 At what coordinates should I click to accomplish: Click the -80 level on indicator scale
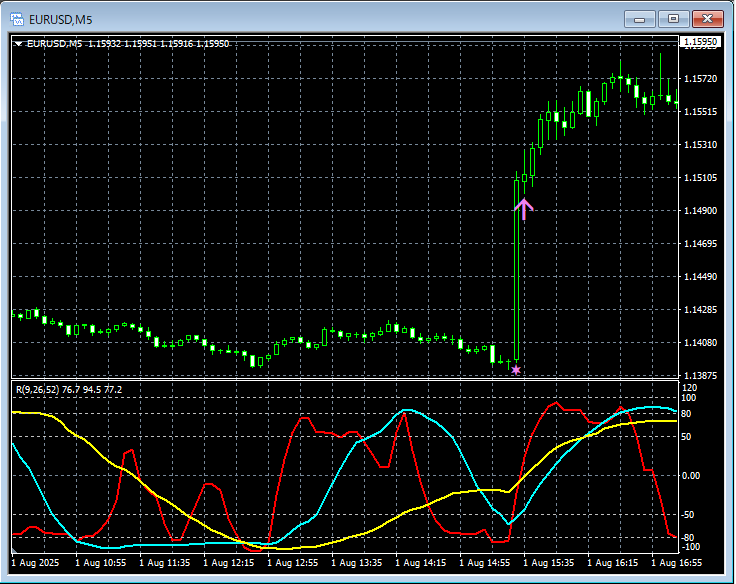(x=689, y=538)
